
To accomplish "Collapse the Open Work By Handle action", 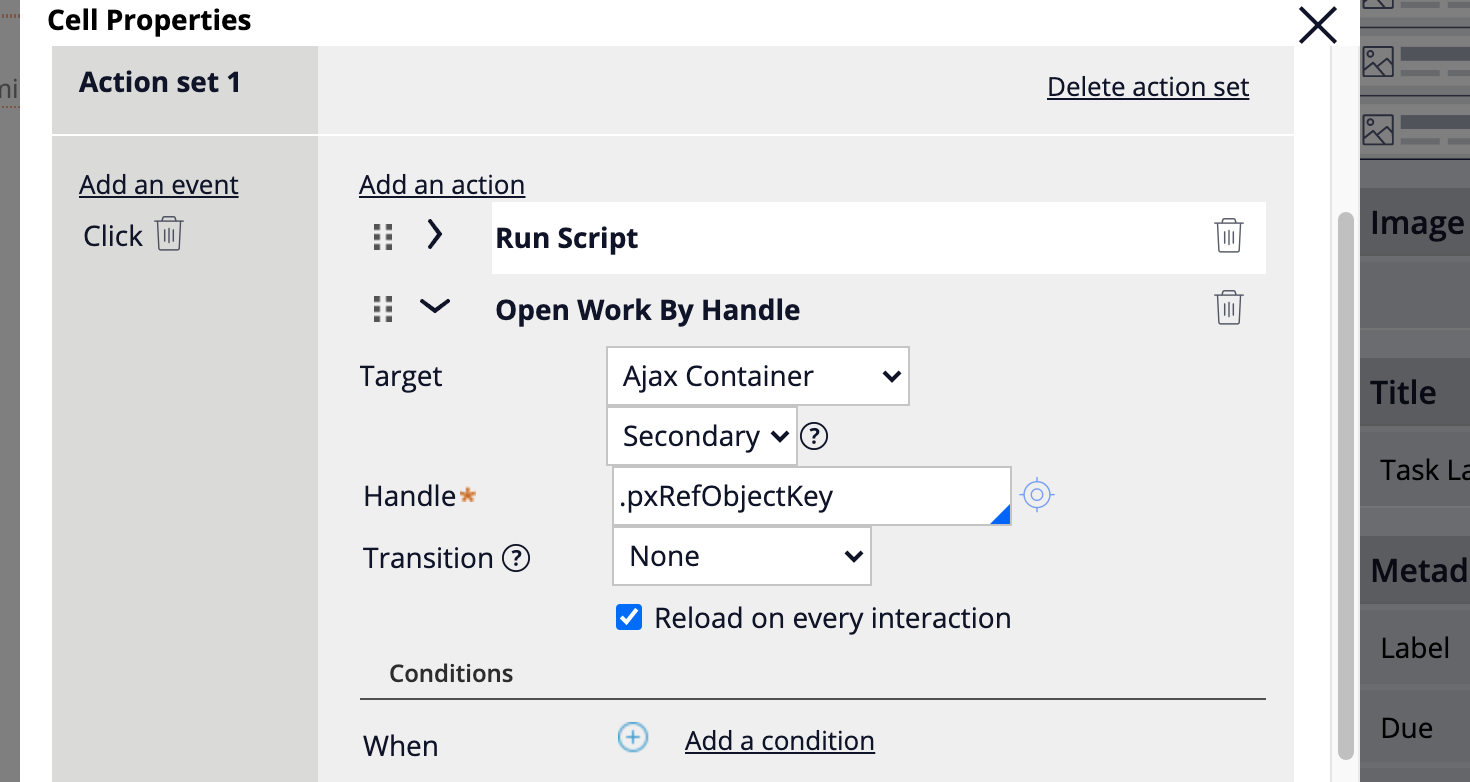I will pos(434,308).
